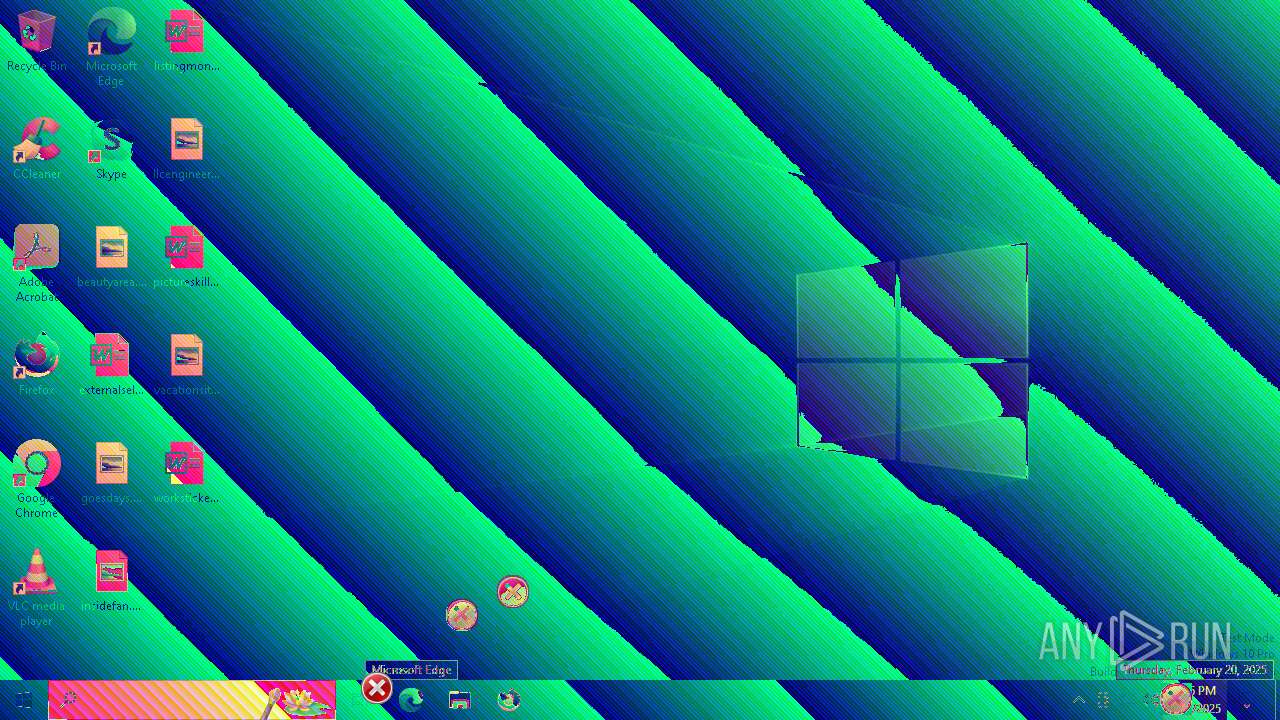This screenshot has height=720, width=1280.
Task: Click the Windows Start button
Action: click(24, 700)
